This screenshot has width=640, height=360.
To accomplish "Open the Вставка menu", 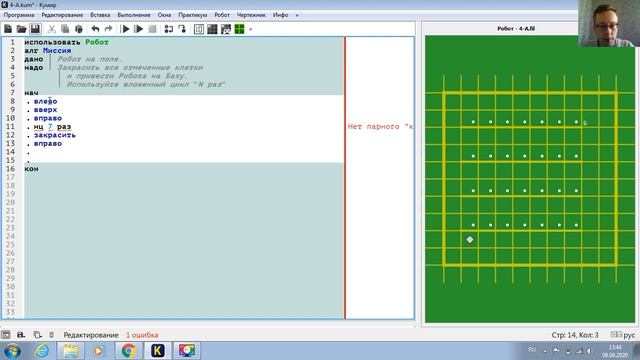I will tap(100, 15).
